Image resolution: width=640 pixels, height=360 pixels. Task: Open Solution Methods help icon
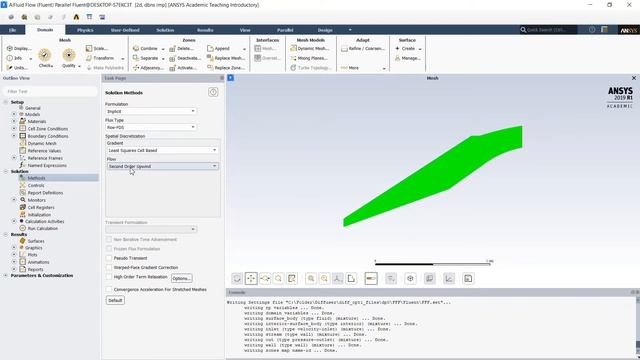tap(213, 92)
